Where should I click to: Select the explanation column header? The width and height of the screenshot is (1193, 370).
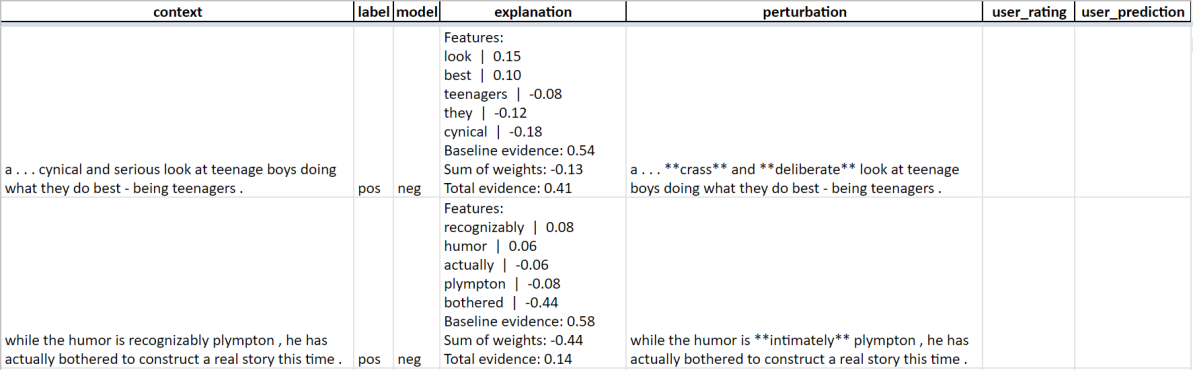533,12
